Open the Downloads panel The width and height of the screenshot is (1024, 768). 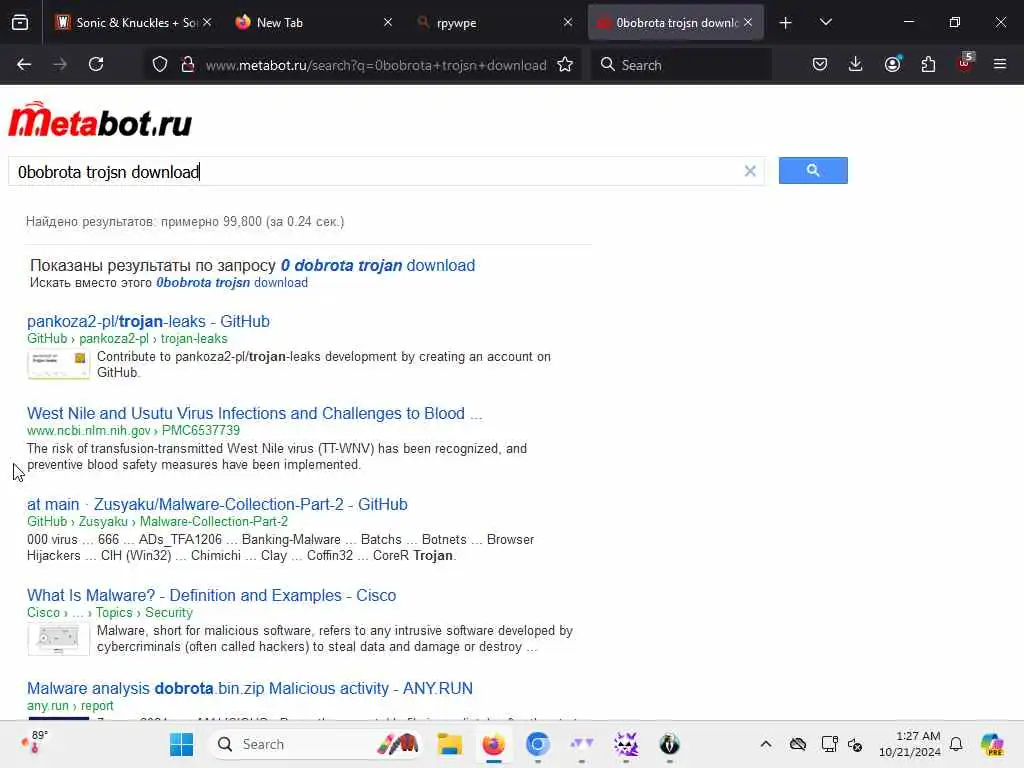(856, 64)
